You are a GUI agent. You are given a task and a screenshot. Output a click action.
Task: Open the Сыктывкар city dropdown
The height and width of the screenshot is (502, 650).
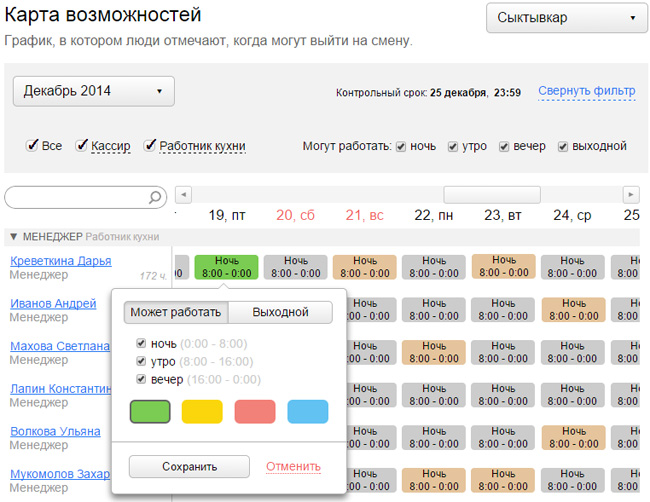567,18
